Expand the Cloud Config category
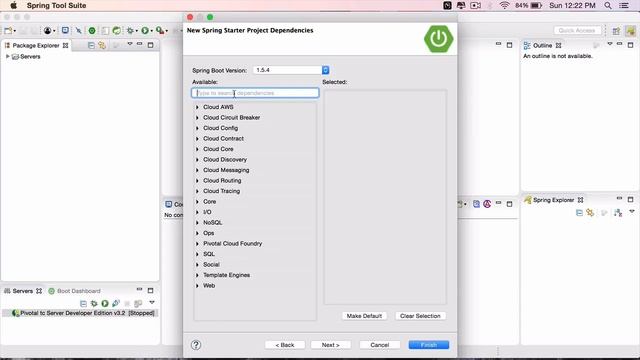The height and width of the screenshot is (360, 640). [197, 128]
